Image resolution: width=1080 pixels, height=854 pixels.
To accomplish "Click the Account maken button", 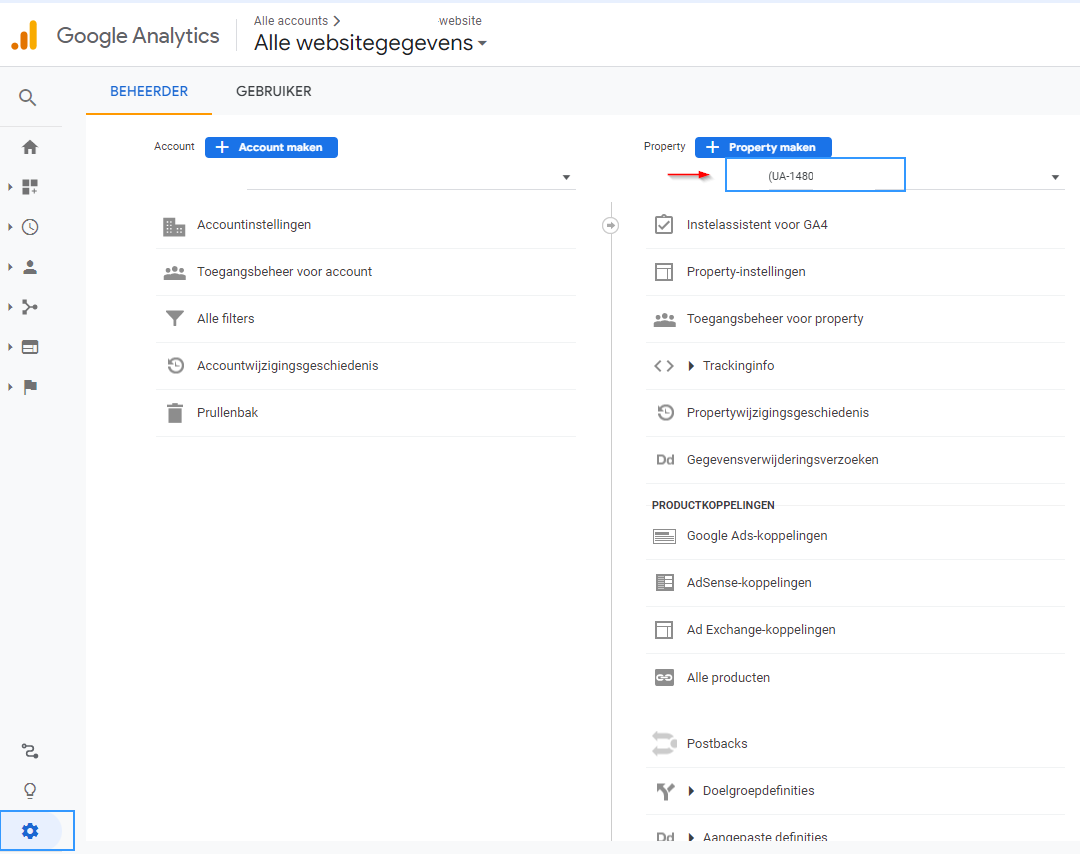I will [x=271, y=147].
